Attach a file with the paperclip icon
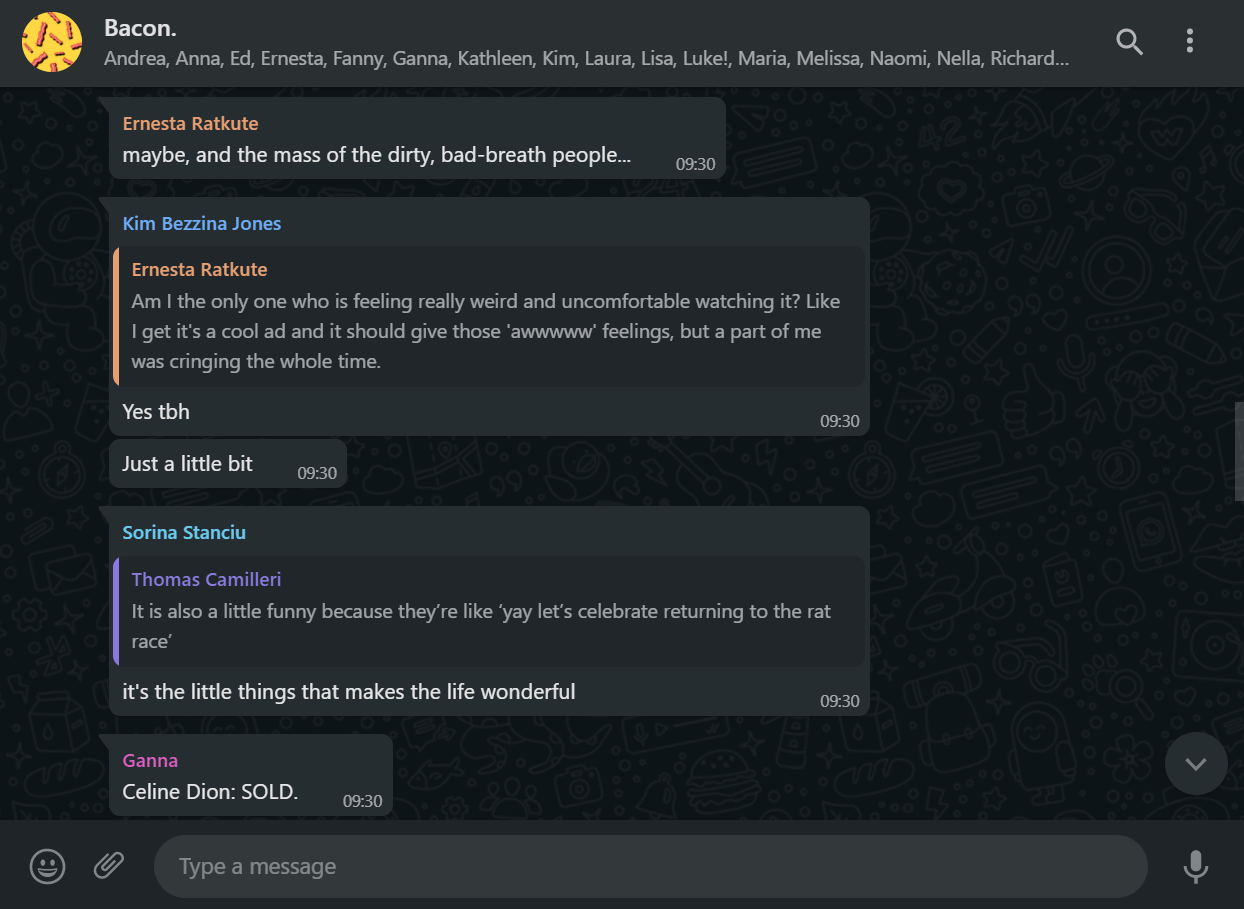 [109, 865]
